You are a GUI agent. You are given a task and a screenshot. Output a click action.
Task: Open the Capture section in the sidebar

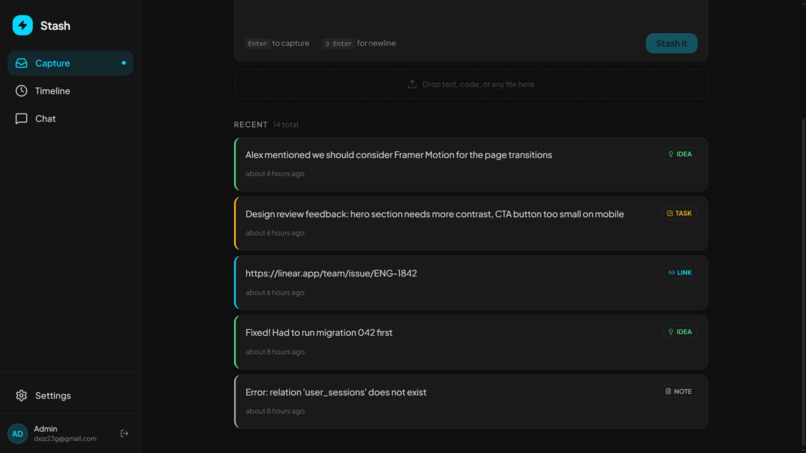70,63
